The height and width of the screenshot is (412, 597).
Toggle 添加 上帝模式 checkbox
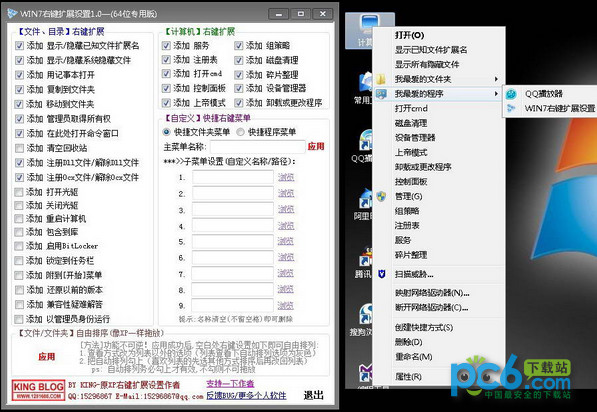166,103
